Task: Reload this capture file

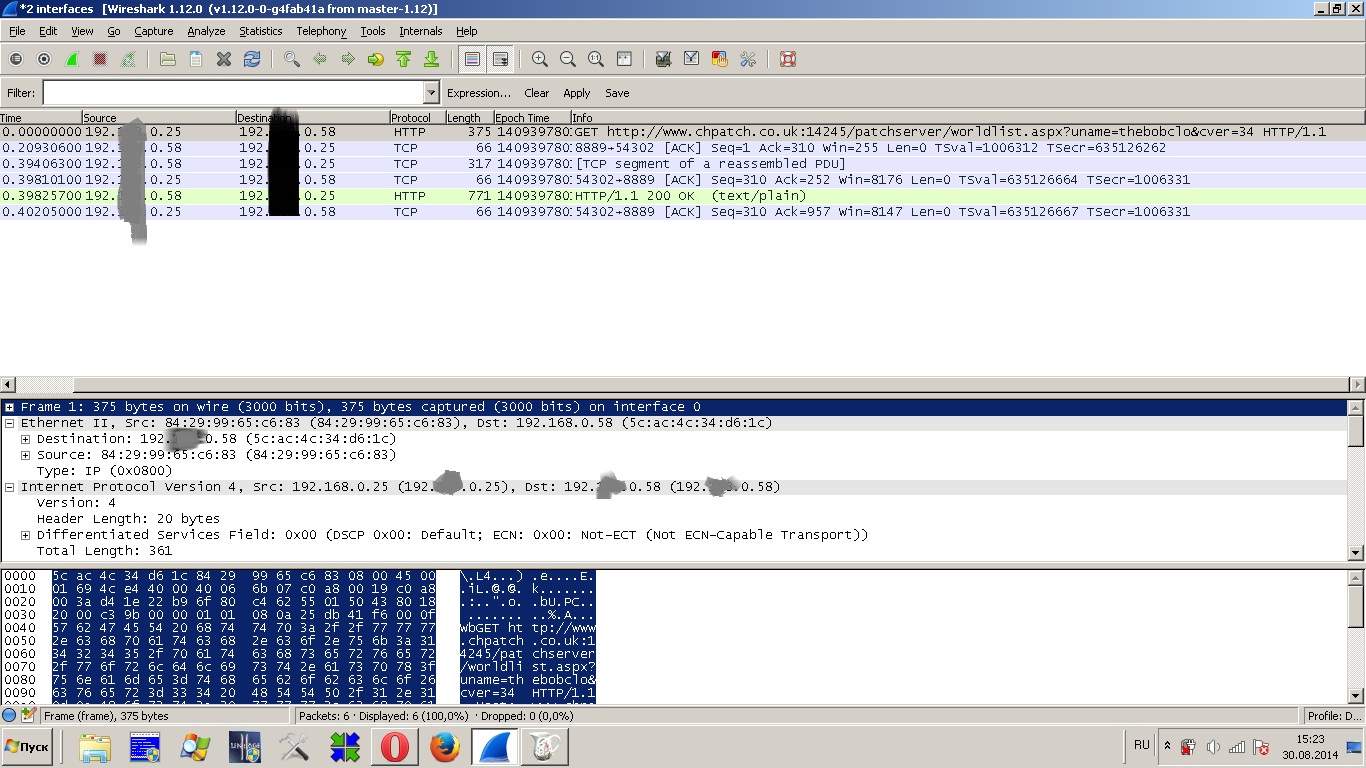Action: click(252, 60)
